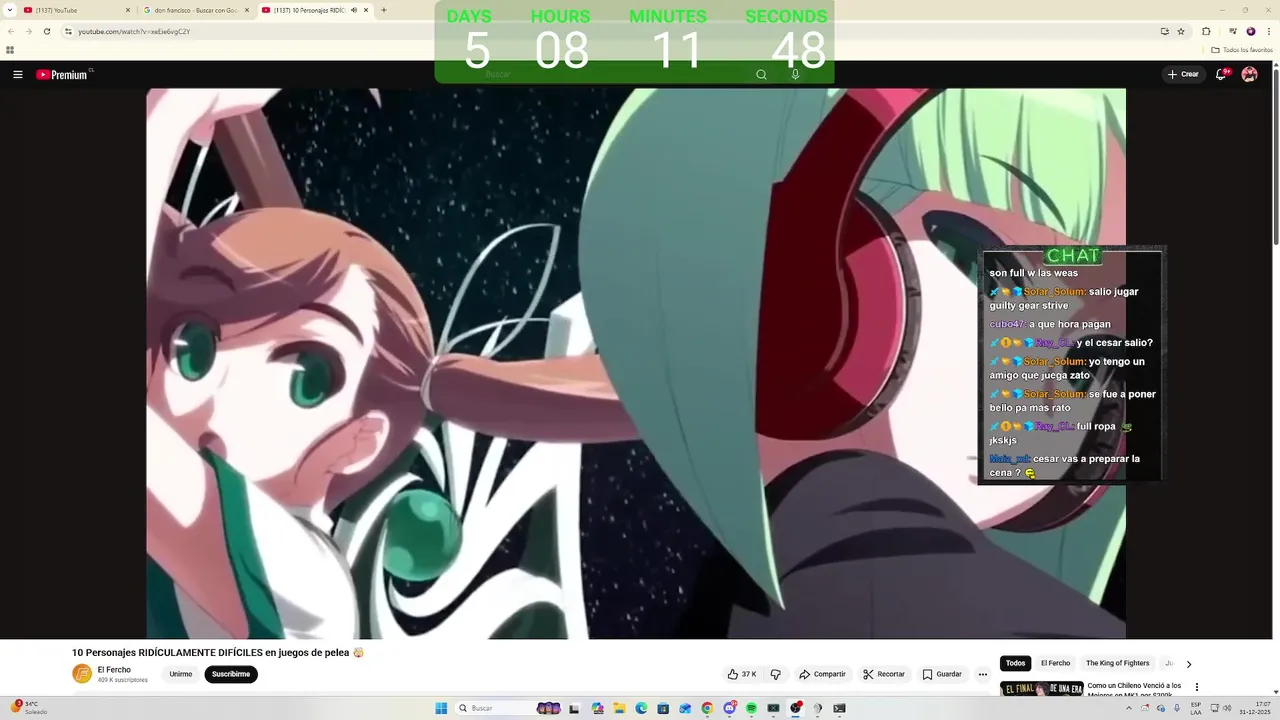Open the El Fercho channel avatar
The width and height of the screenshot is (1280, 720).
point(82,674)
